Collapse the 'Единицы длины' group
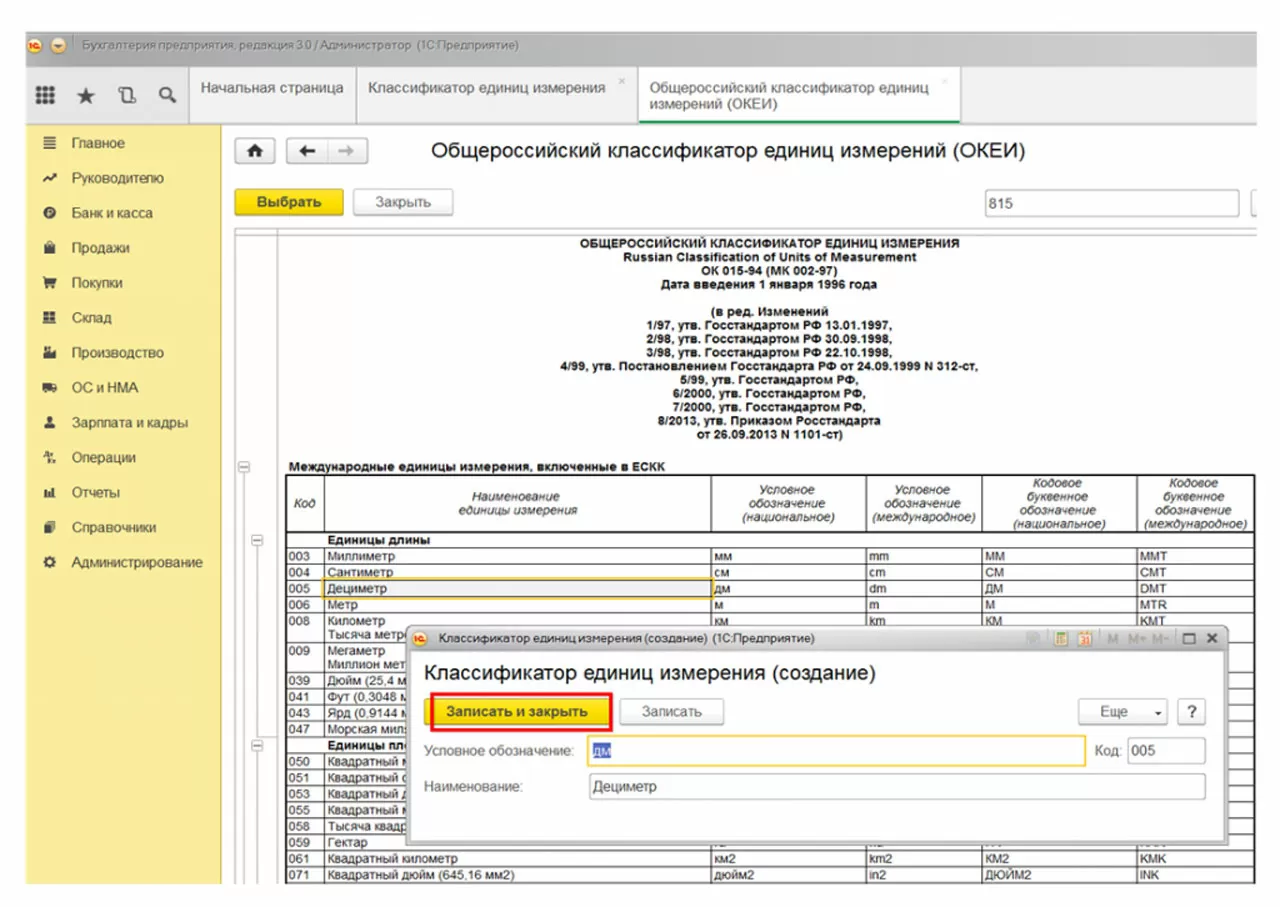Viewport: 1280px width, 907px height. (x=257, y=540)
